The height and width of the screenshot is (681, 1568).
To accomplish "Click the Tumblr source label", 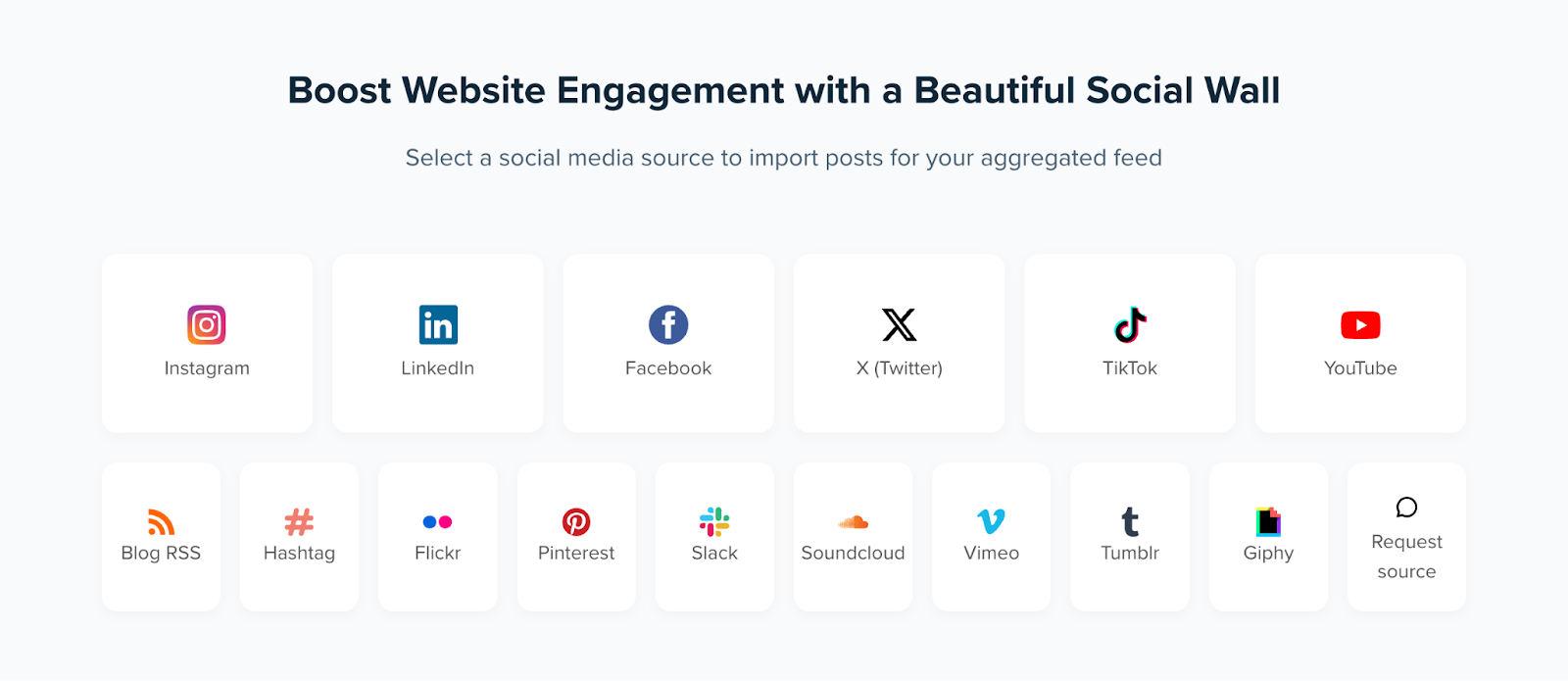I will click(1130, 554).
